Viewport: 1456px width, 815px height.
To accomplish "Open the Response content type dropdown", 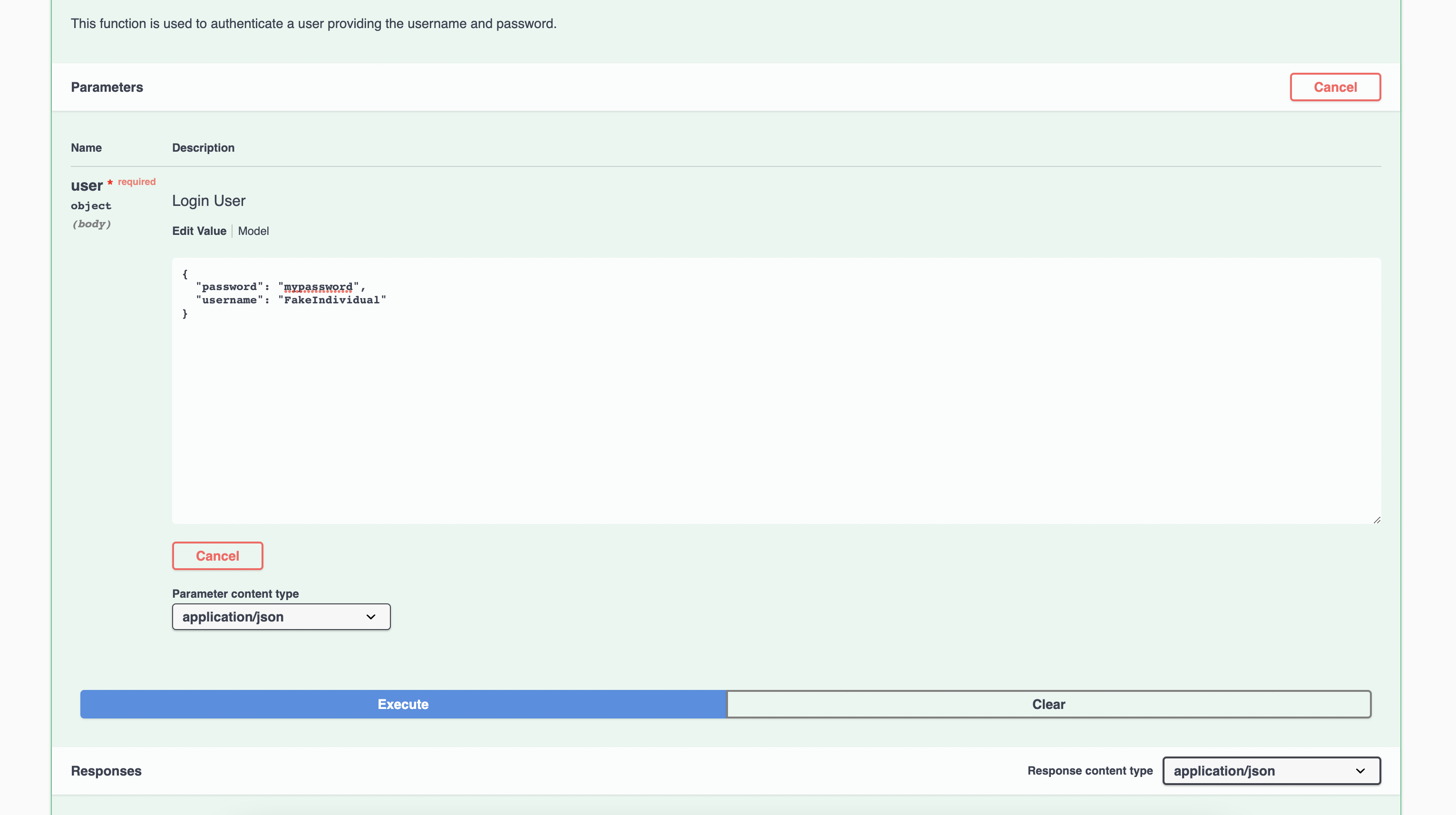I will tap(1271, 771).
